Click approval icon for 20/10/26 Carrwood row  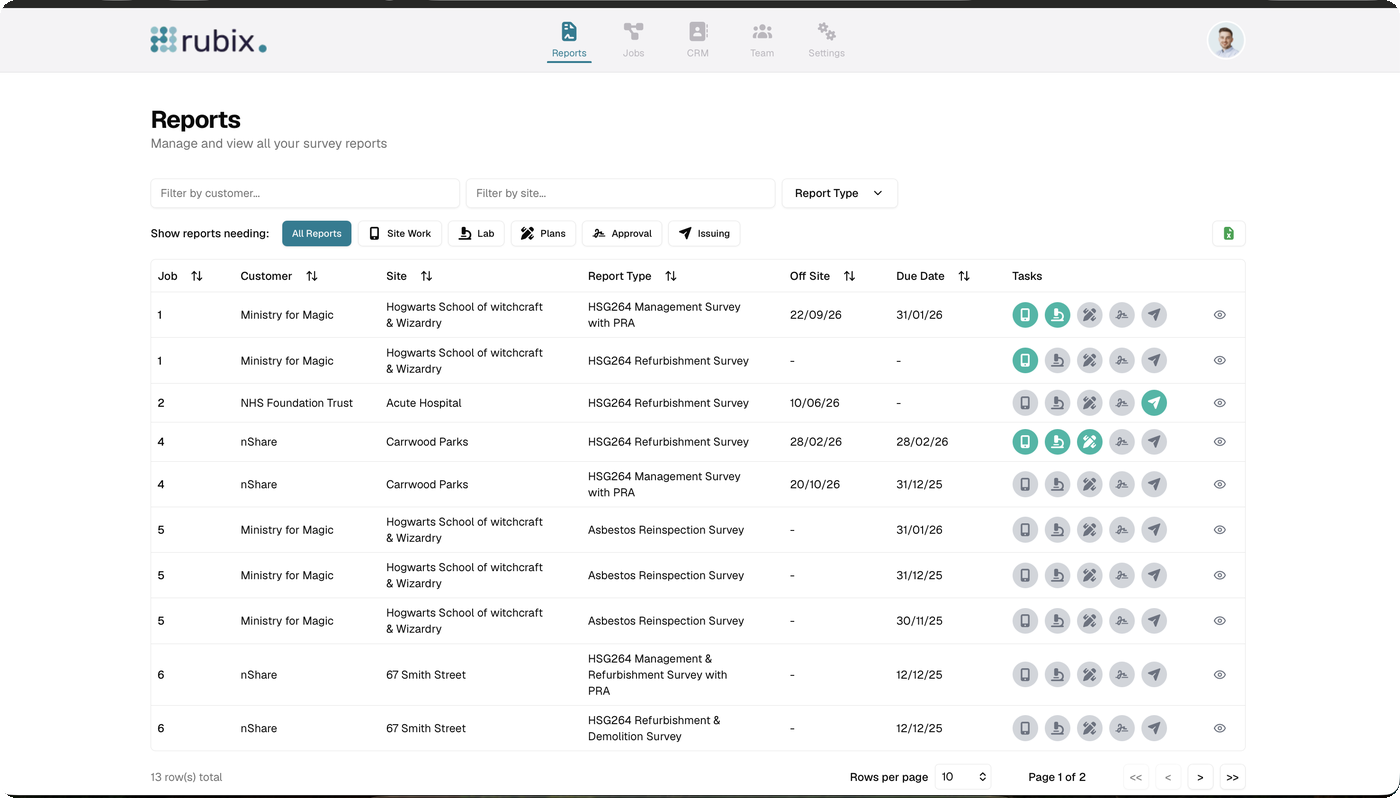pyautogui.click(x=1122, y=484)
